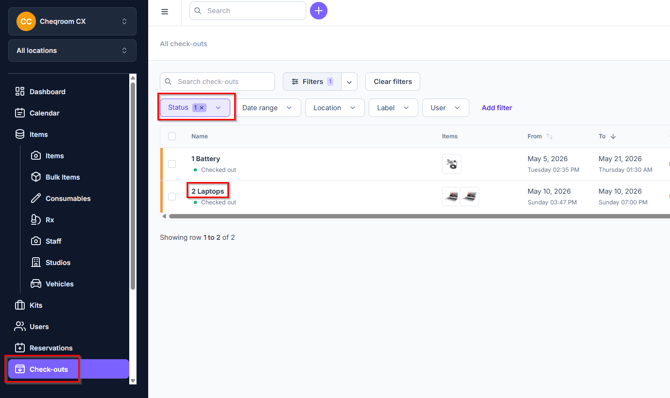Open the Location filter dropdown
The height and width of the screenshot is (398, 670).
pos(335,108)
